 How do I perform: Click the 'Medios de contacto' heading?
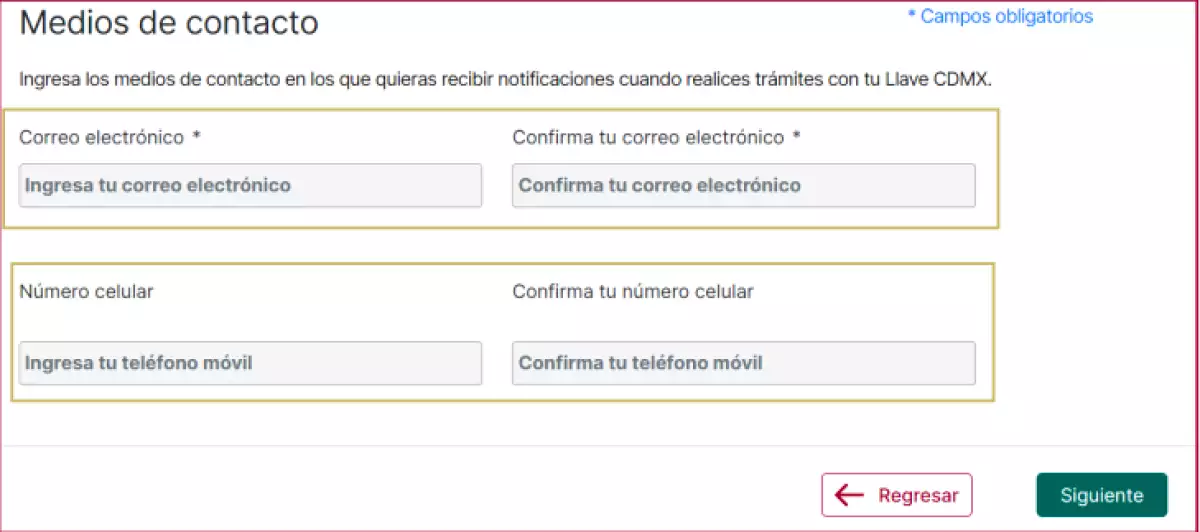169,22
